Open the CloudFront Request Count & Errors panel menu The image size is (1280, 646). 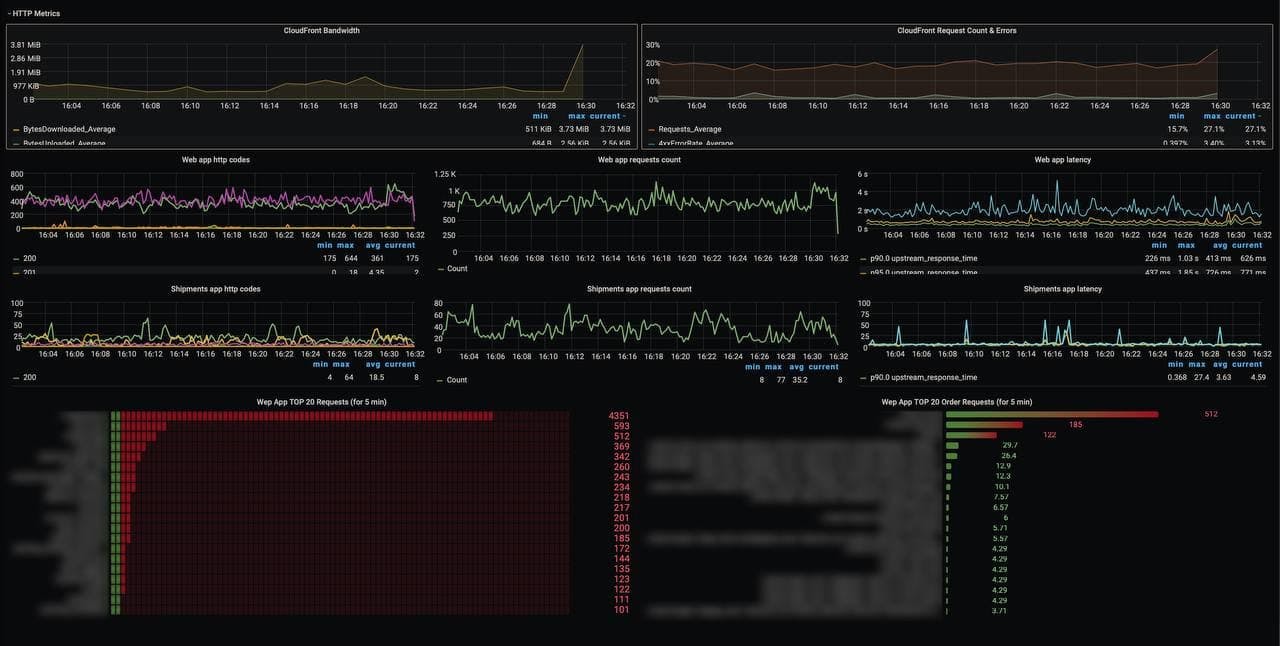coord(957,30)
